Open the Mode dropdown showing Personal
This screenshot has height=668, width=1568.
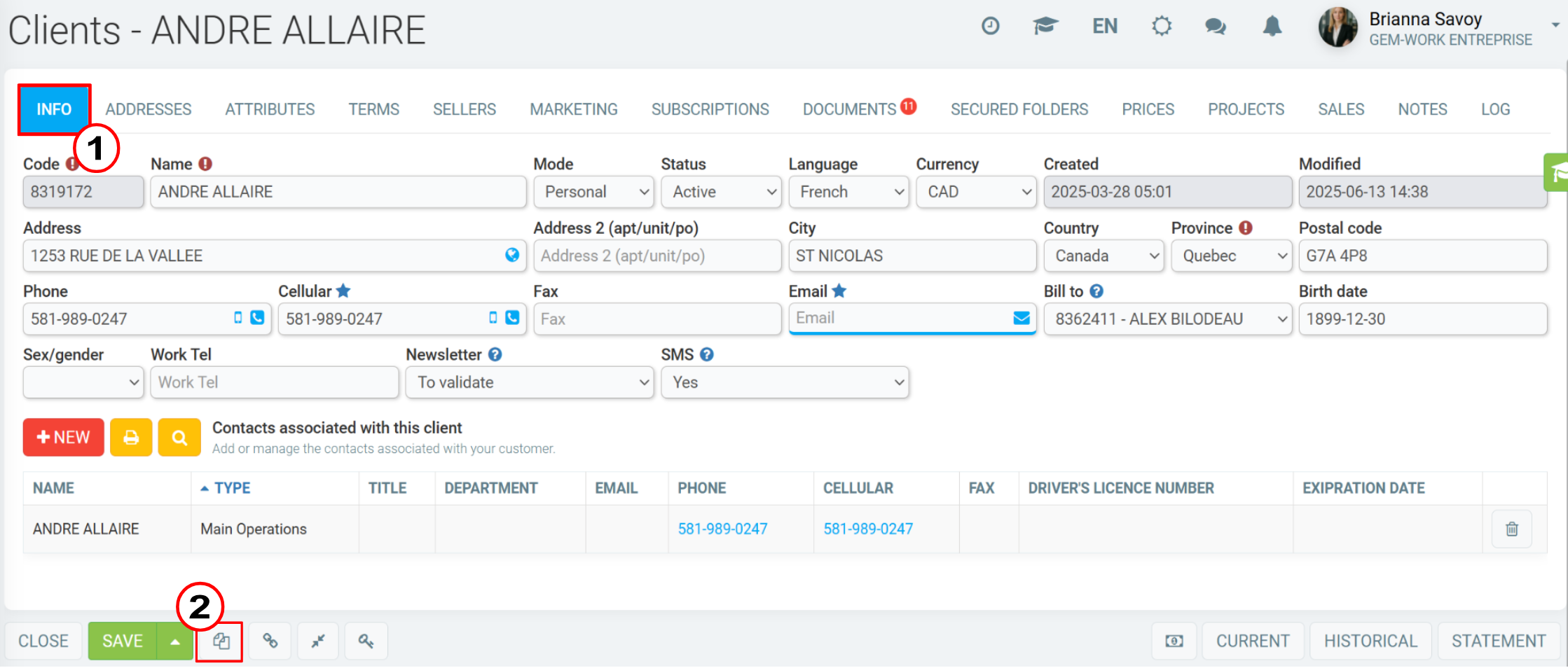tap(594, 192)
